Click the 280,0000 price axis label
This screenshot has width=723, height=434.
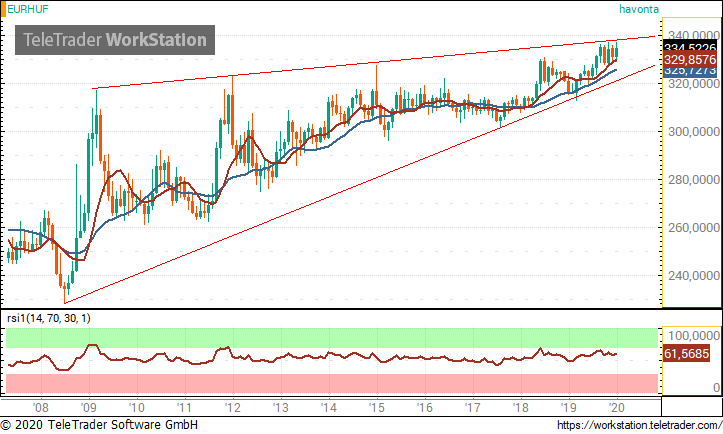click(693, 179)
